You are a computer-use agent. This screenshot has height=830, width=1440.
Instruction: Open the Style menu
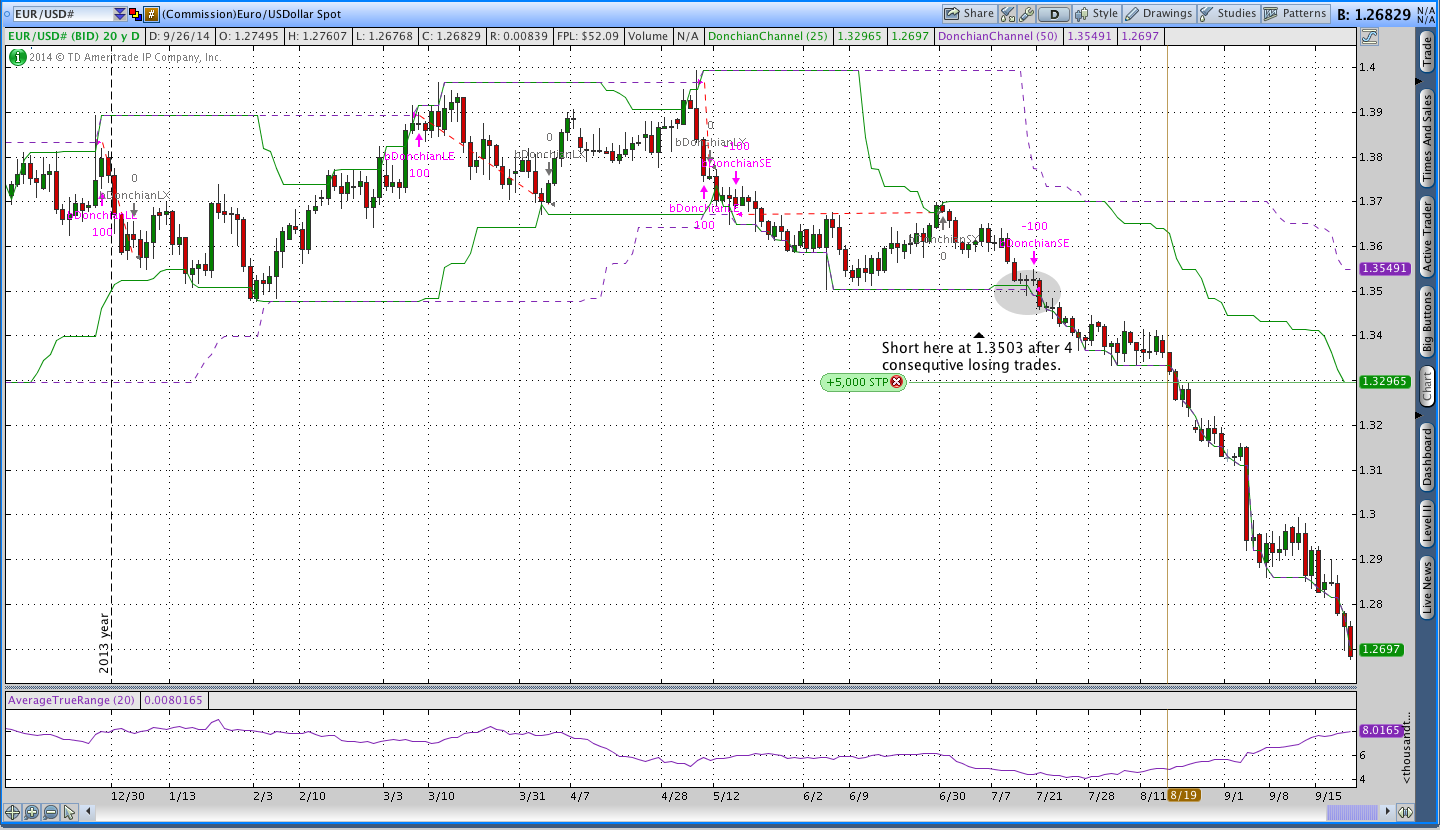click(1097, 14)
